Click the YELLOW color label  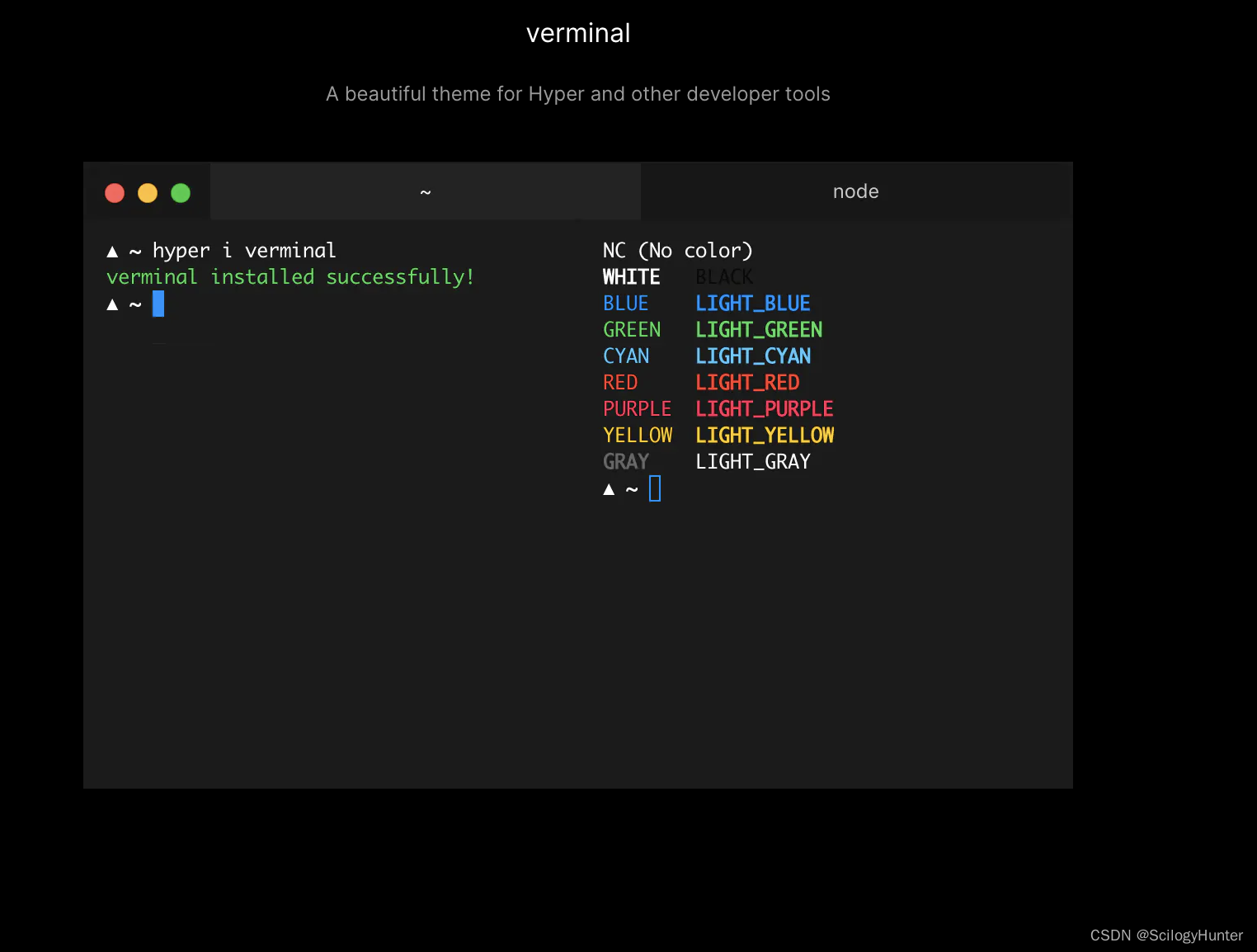pos(638,436)
